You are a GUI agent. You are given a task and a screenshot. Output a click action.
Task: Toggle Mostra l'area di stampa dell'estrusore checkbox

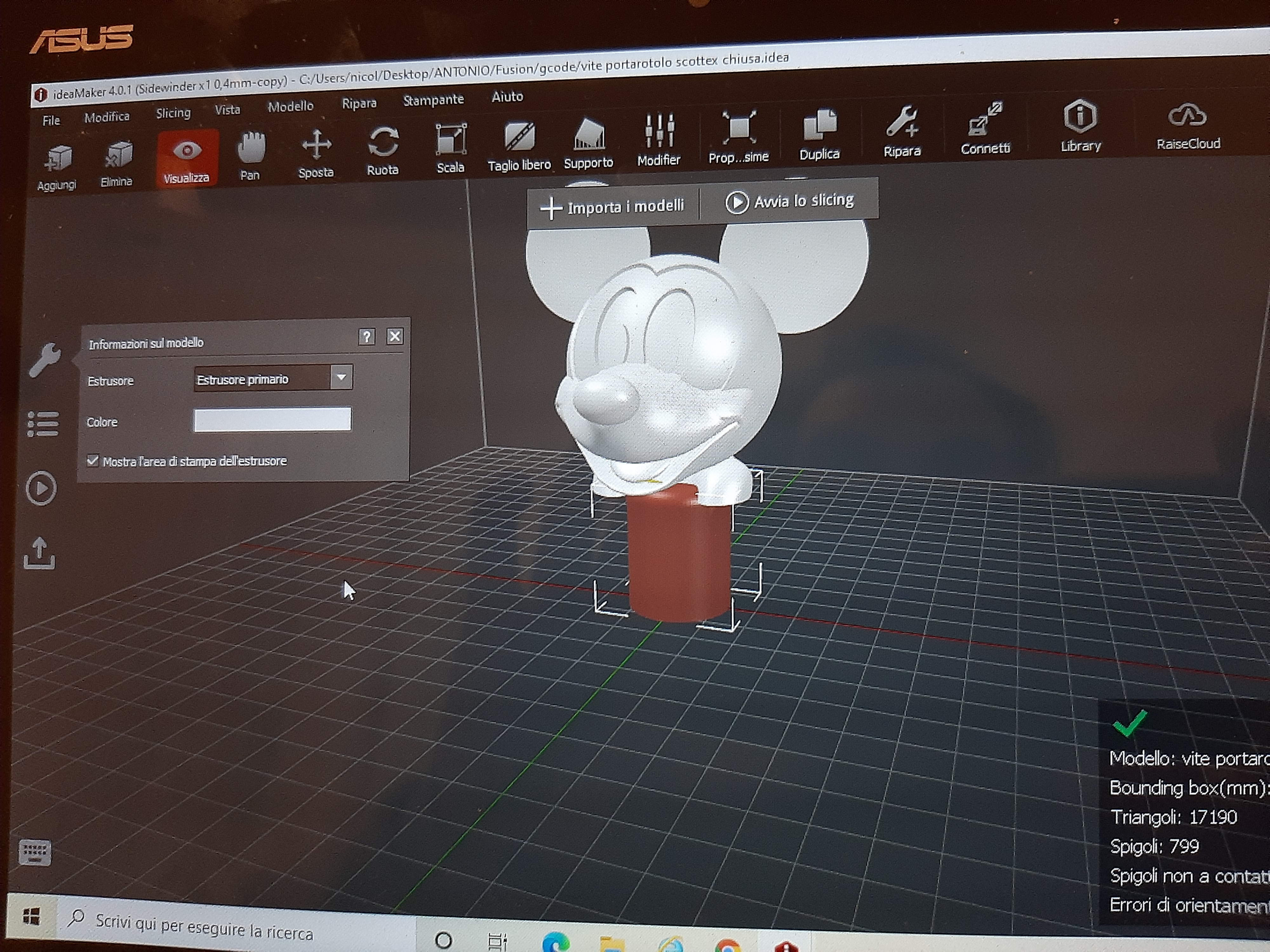point(93,461)
